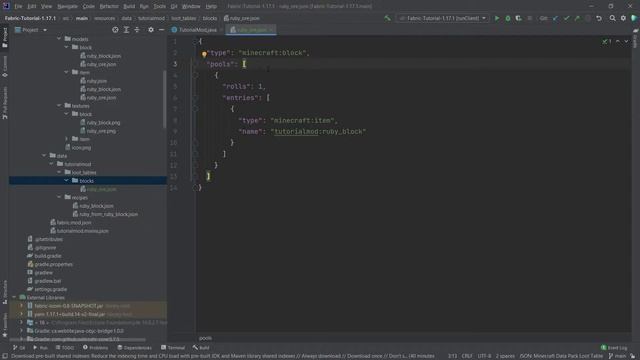
Task: Go to next highlighted problem arrow
Action: point(626,42)
